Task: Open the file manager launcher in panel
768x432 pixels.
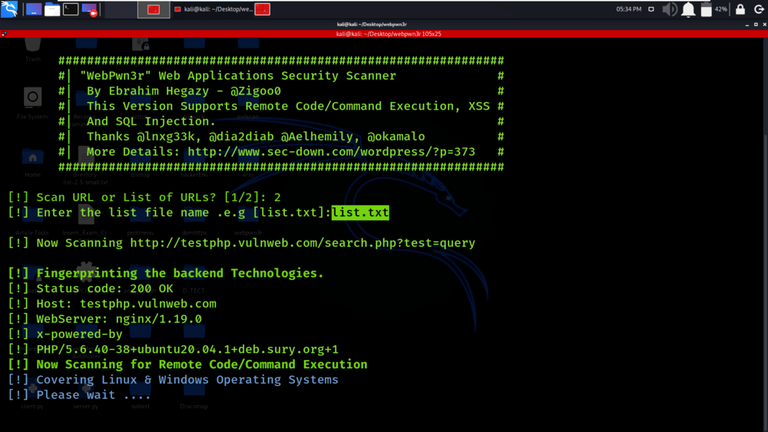Action: coord(52,9)
